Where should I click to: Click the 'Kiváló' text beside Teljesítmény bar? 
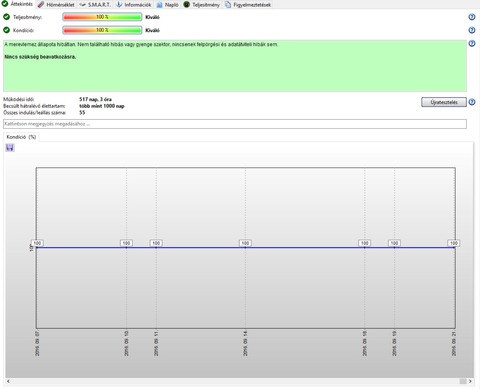pos(152,17)
